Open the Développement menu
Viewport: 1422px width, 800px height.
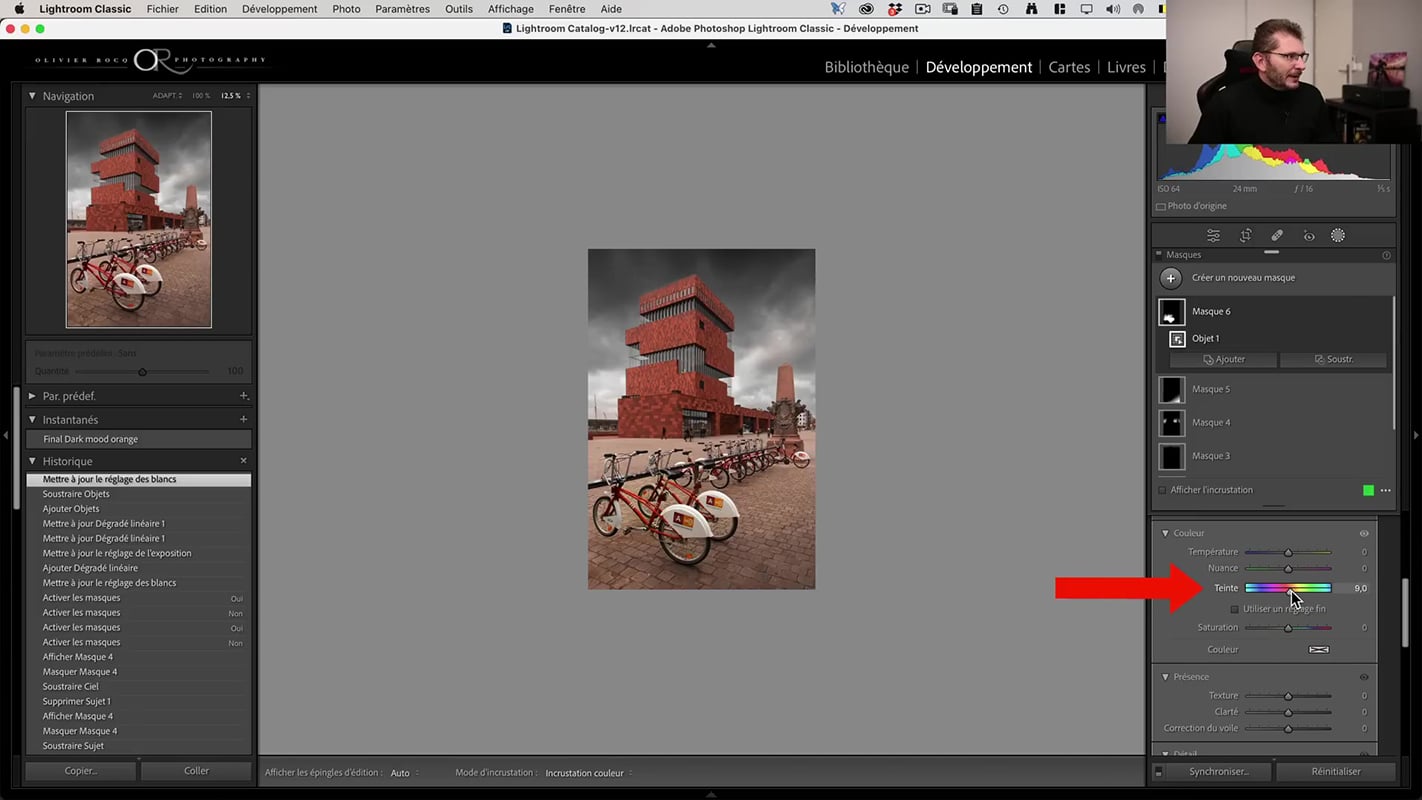pyautogui.click(x=280, y=9)
